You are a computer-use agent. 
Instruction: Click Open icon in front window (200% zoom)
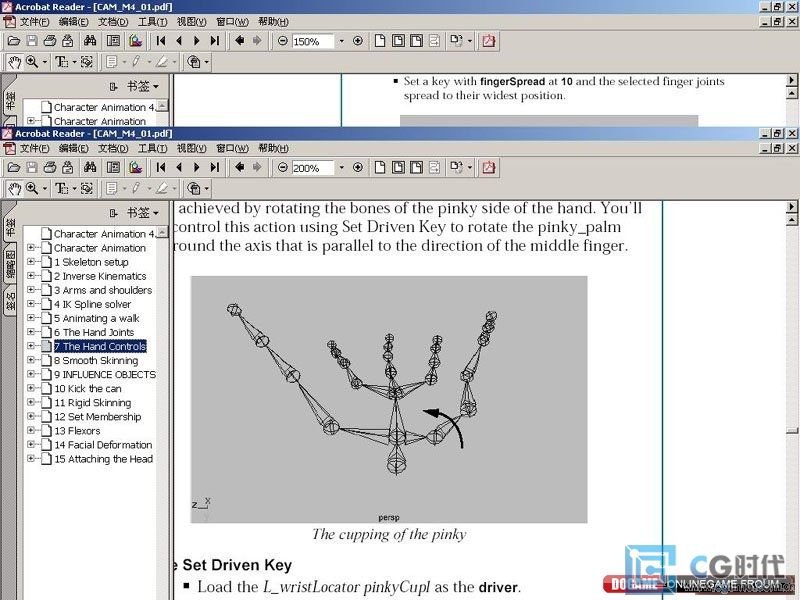(14, 167)
